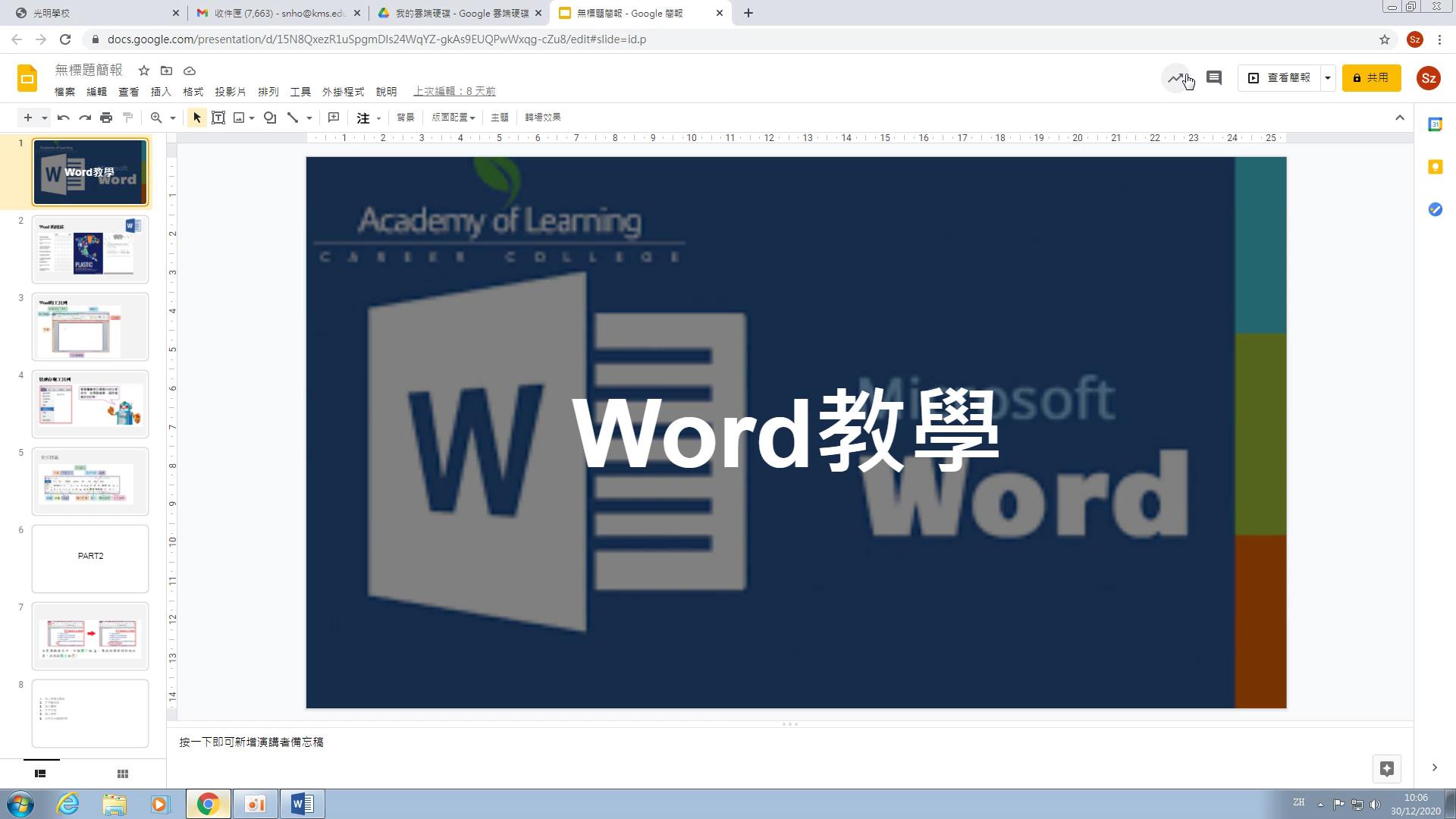Open Google Tasks side panel icon
This screenshot has width=1456, height=819.
click(1435, 209)
